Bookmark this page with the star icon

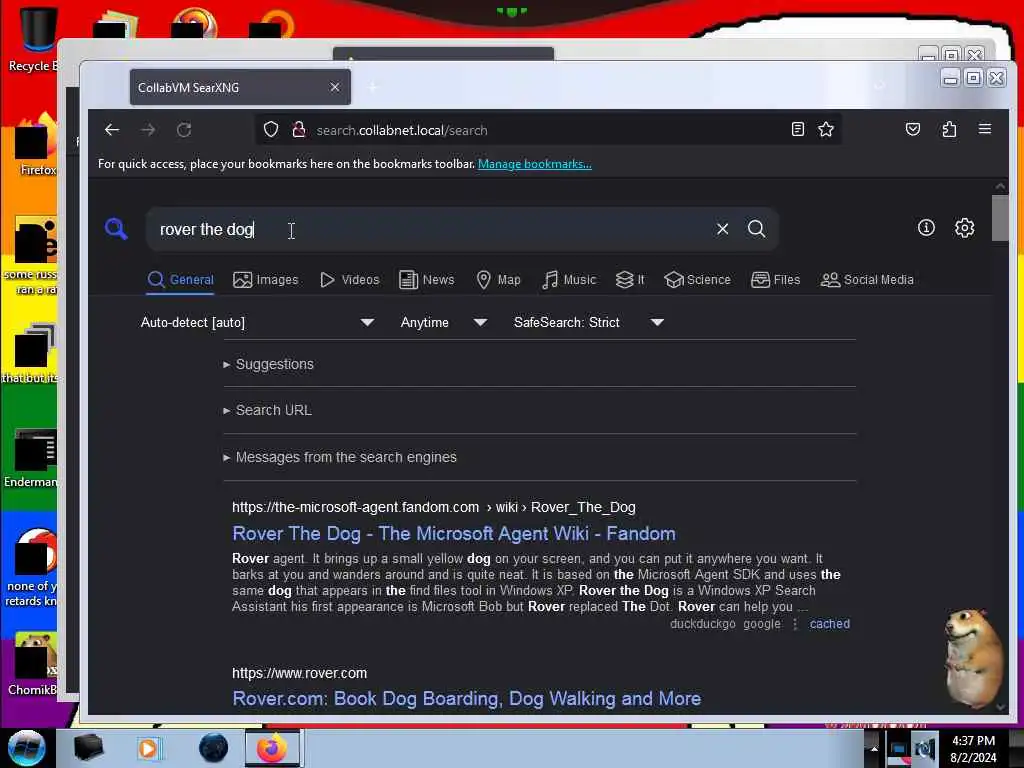[826, 129]
